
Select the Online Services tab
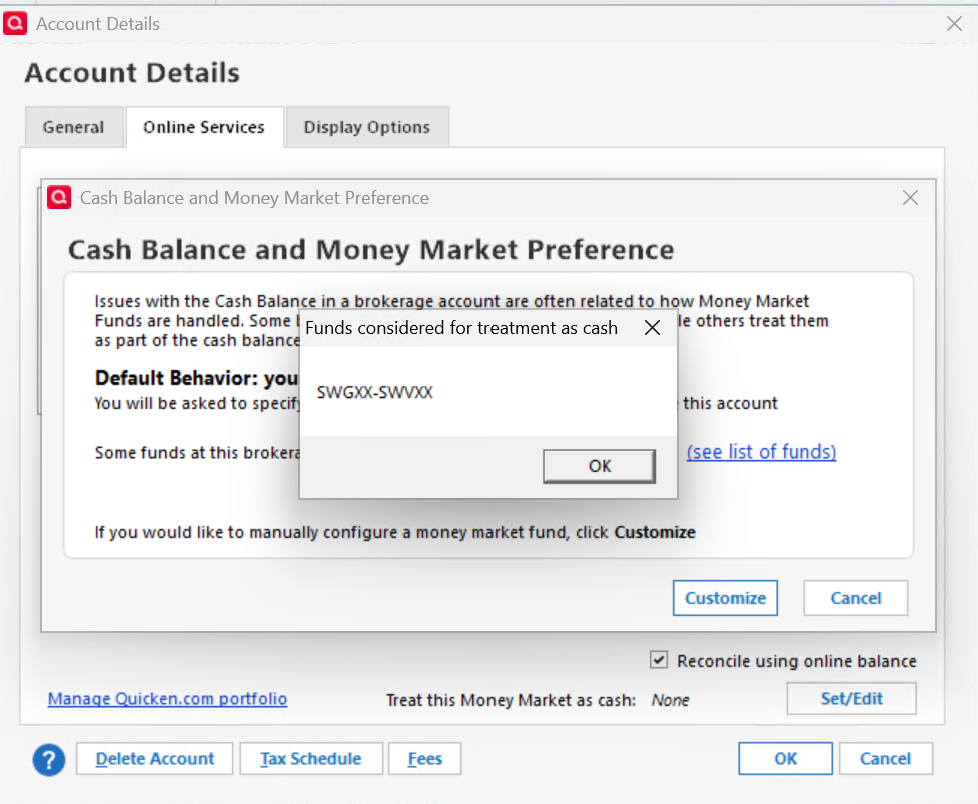[x=204, y=127]
